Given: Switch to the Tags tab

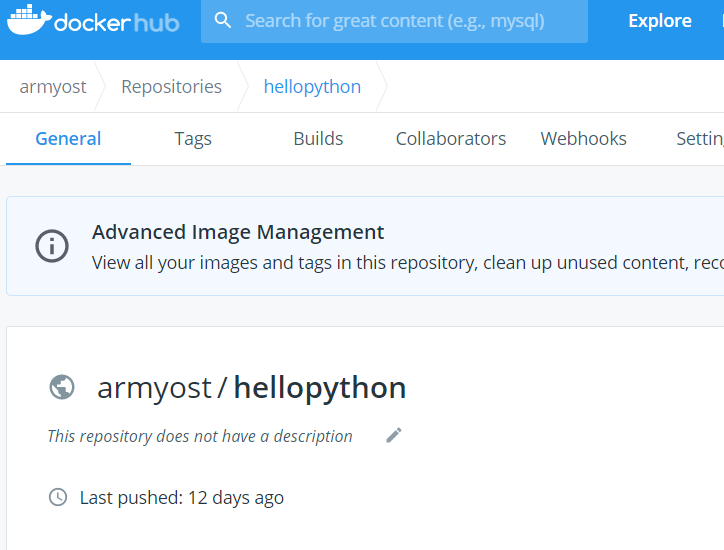Looking at the screenshot, I should (x=193, y=139).
